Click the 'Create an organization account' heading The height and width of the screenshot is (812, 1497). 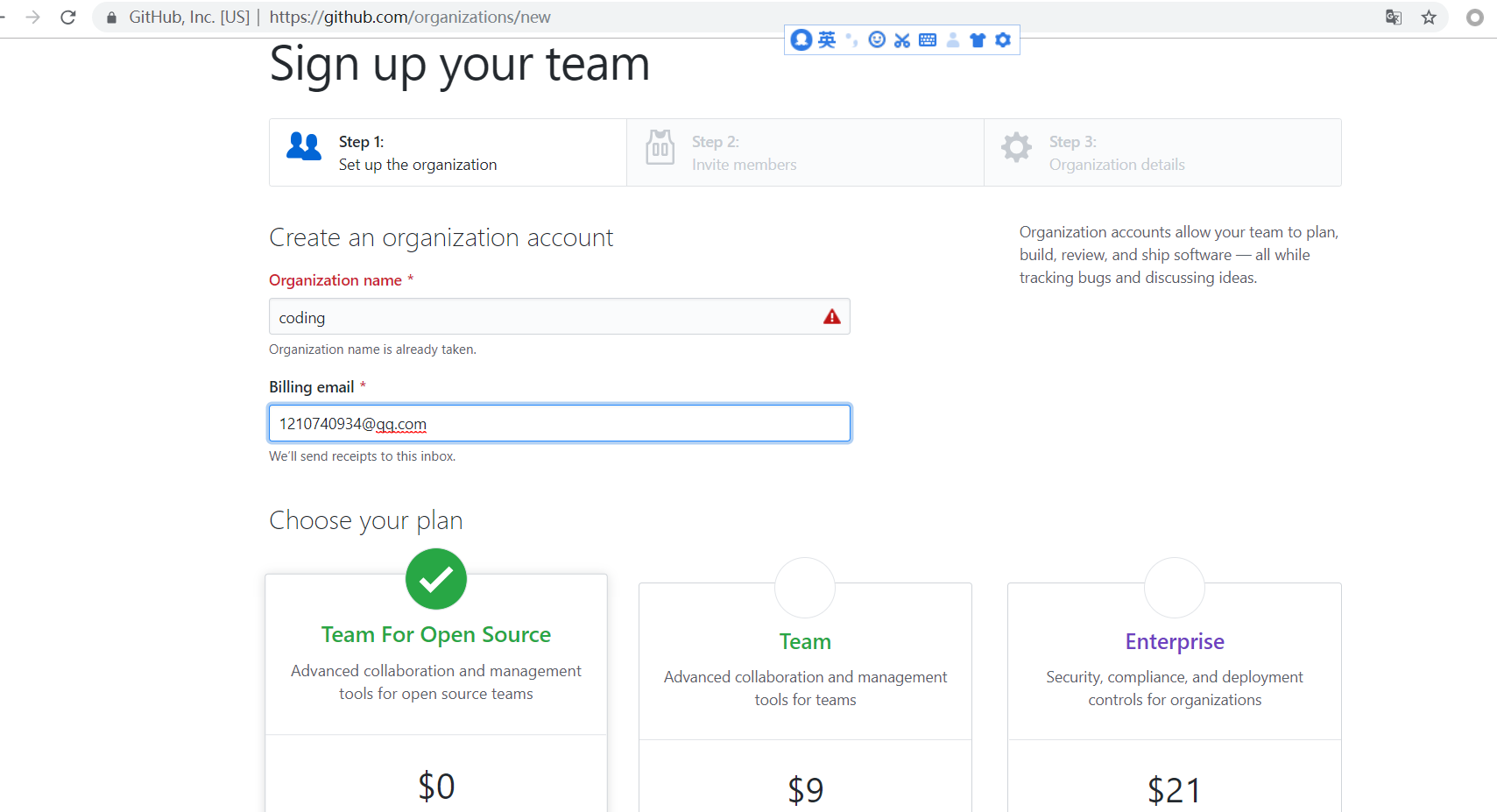441,237
